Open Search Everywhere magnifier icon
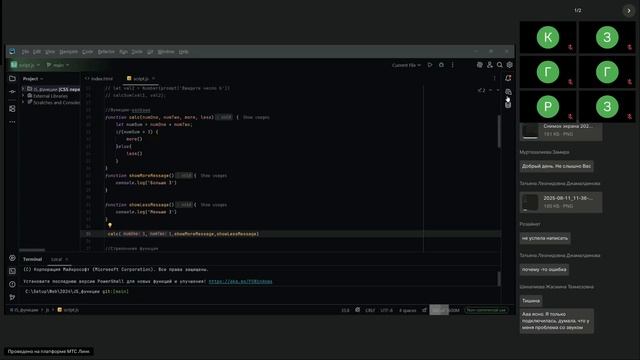Image resolution: width=640 pixels, height=360 pixels. (500, 65)
